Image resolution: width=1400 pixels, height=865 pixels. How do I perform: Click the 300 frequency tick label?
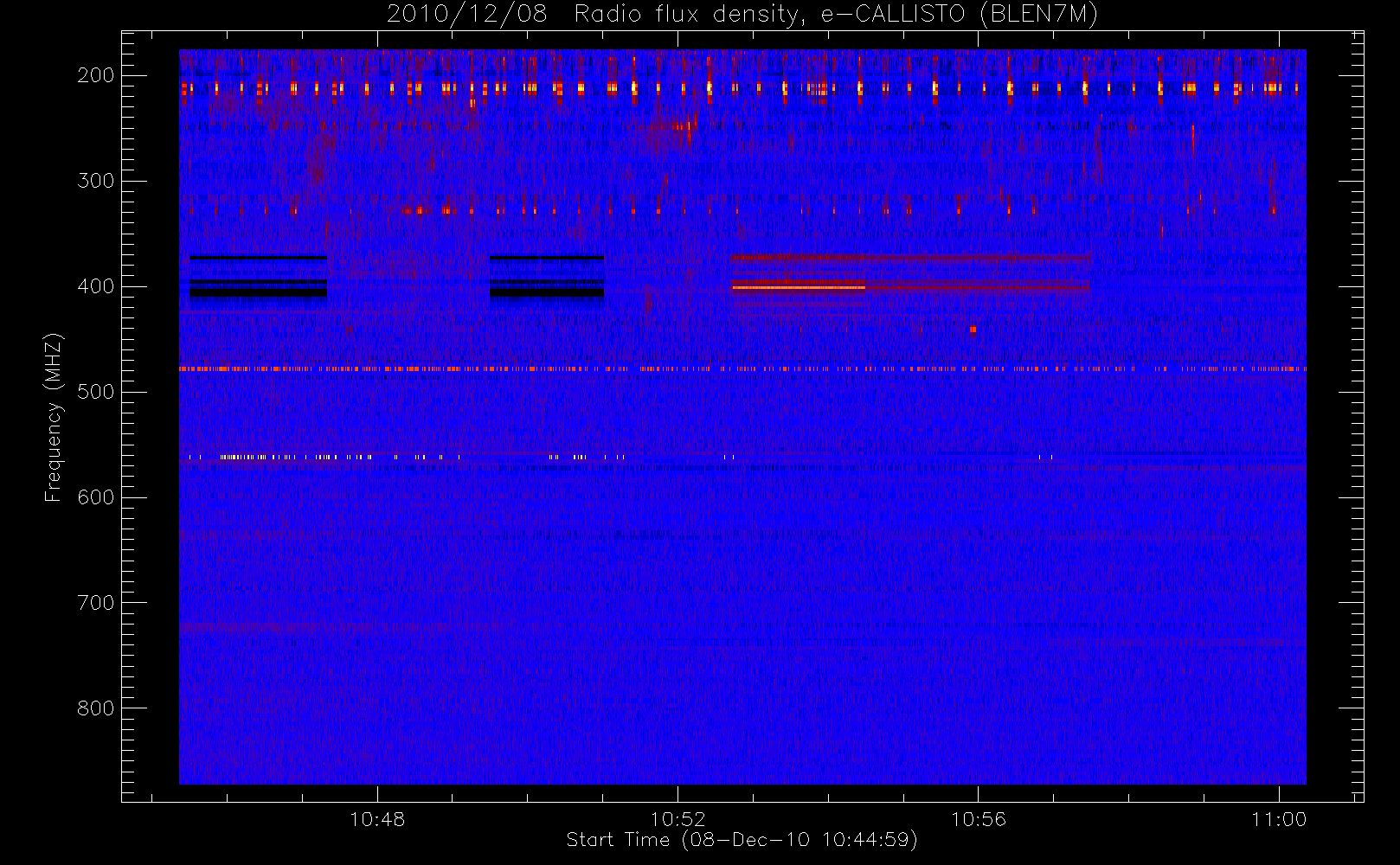(96, 181)
